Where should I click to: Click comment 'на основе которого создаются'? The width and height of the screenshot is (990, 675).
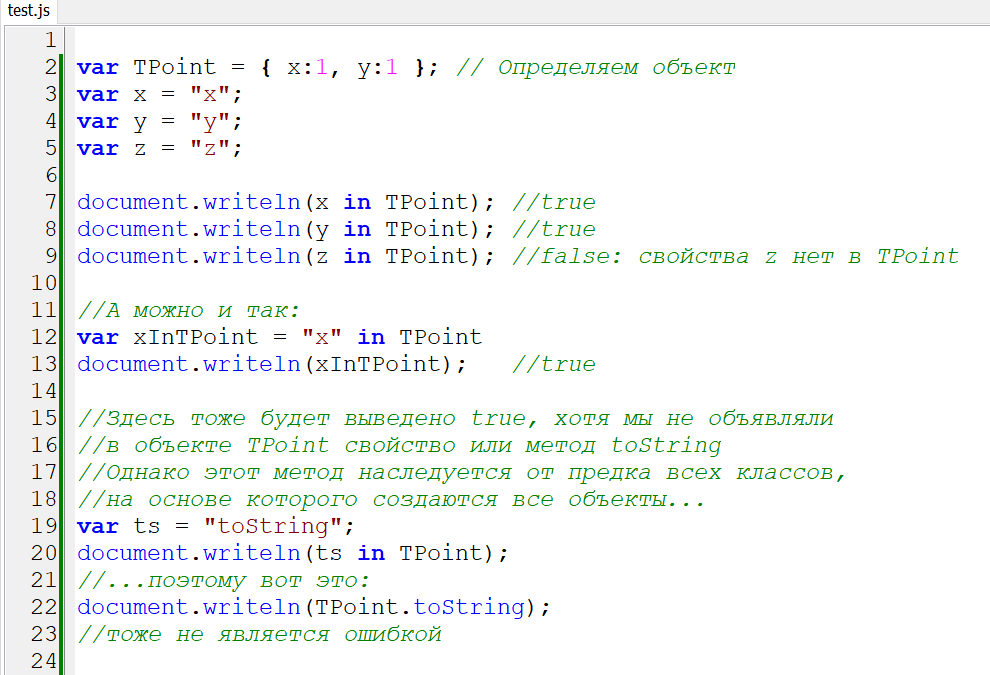click(x=301, y=499)
